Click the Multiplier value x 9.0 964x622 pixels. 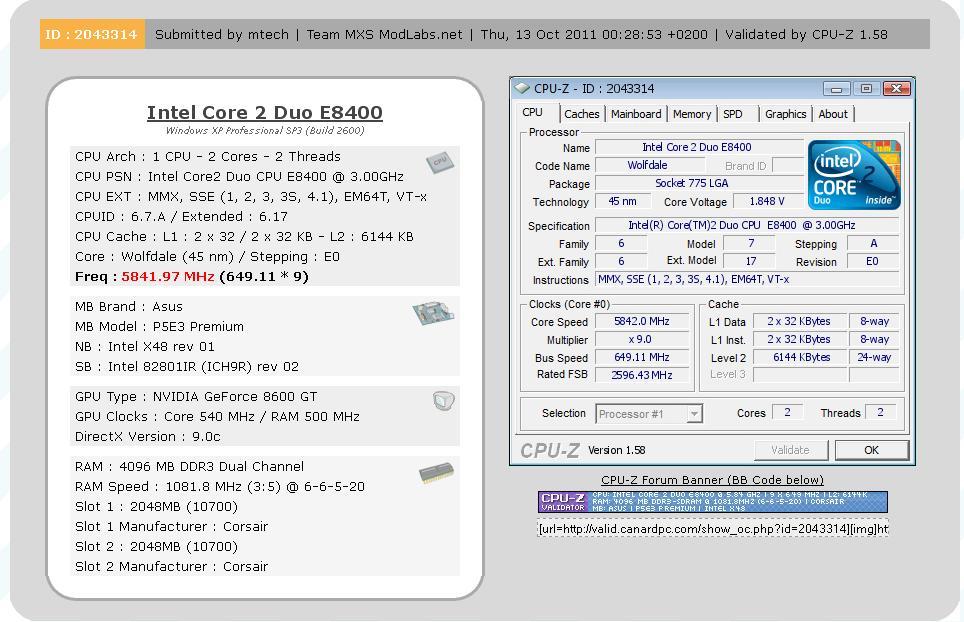pyautogui.click(x=642, y=339)
